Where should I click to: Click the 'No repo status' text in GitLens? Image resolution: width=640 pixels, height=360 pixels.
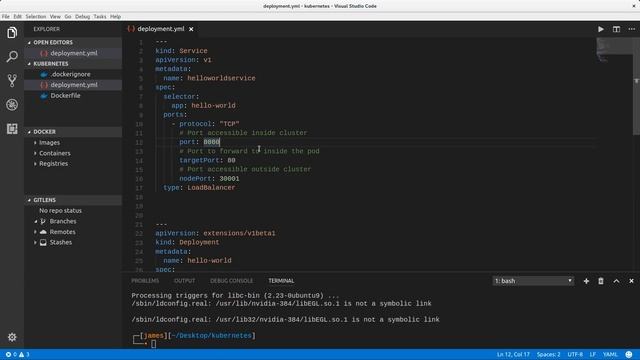[60, 211]
